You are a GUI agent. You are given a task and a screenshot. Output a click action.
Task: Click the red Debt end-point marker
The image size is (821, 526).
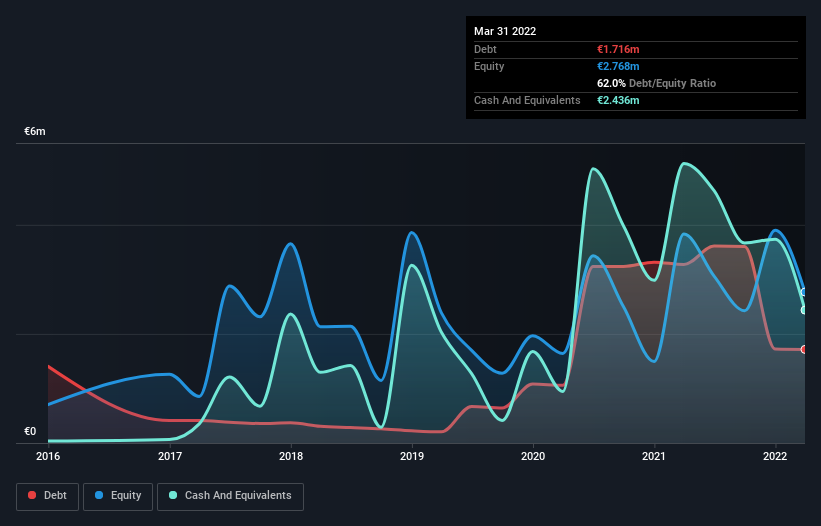pyautogui.click(x=804, y=350)
